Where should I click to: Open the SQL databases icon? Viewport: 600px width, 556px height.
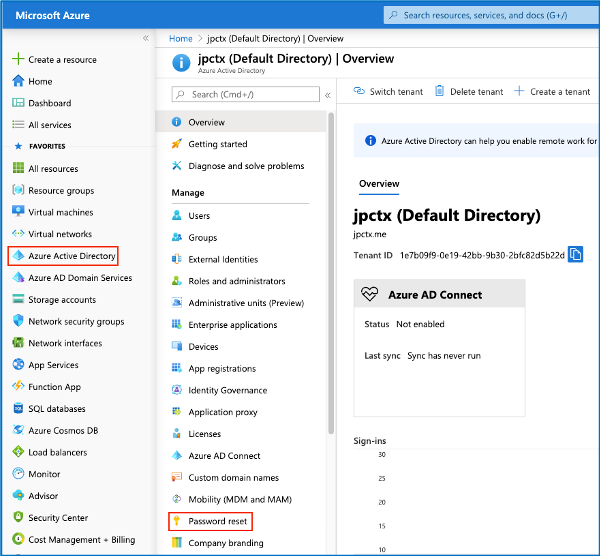18,409
